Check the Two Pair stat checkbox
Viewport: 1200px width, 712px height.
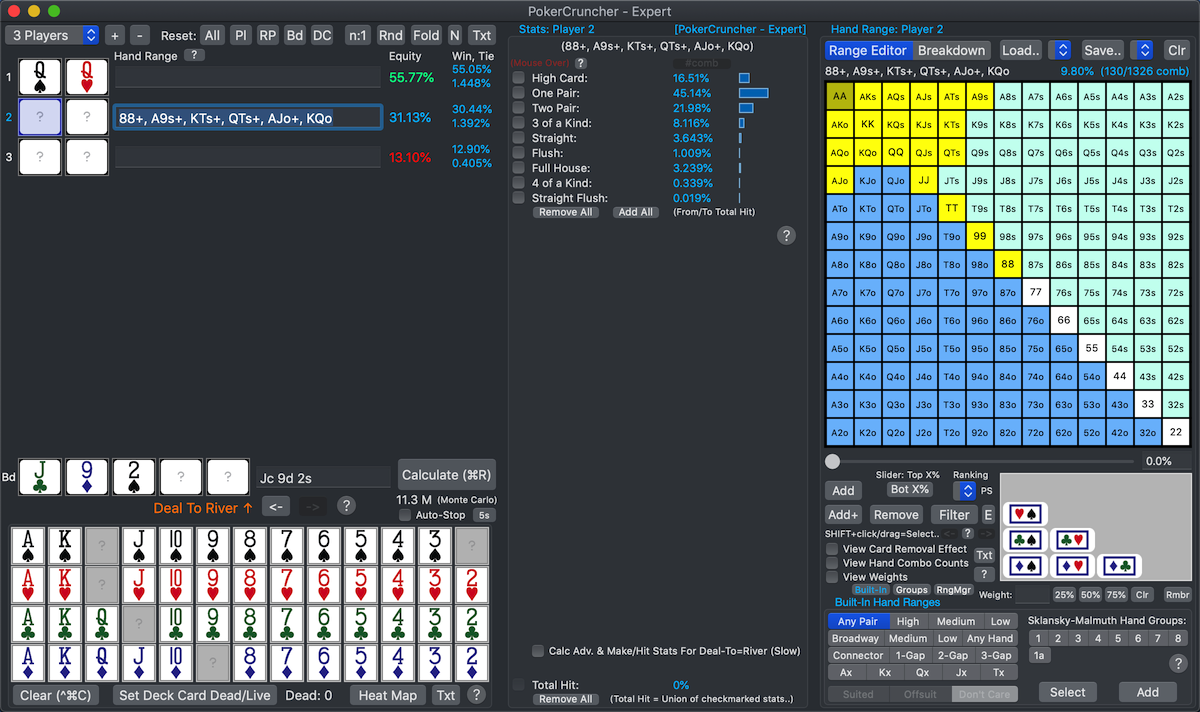pyautogui.click(x=518, y=108)
